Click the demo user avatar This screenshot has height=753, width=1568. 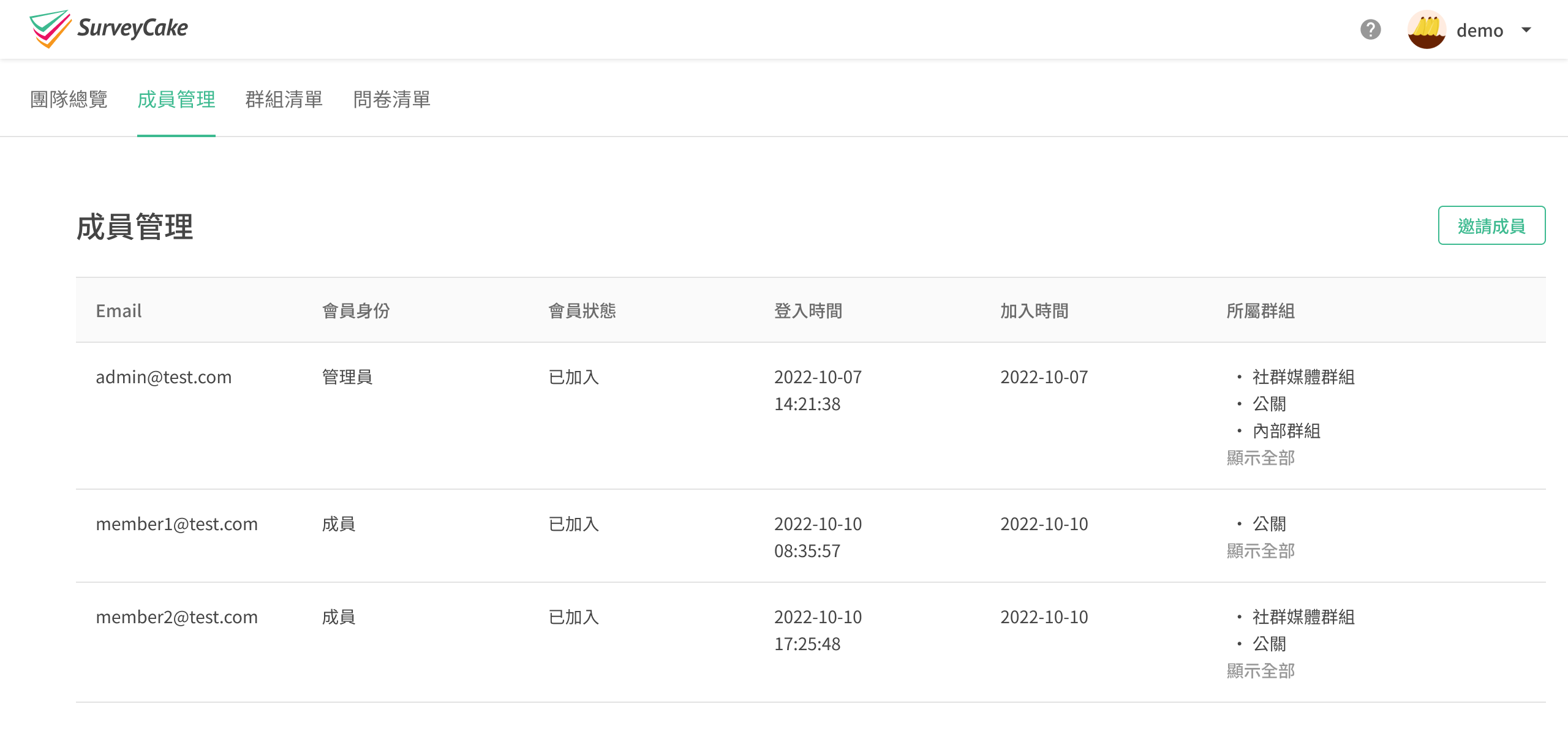click(x=1427, y=29)
